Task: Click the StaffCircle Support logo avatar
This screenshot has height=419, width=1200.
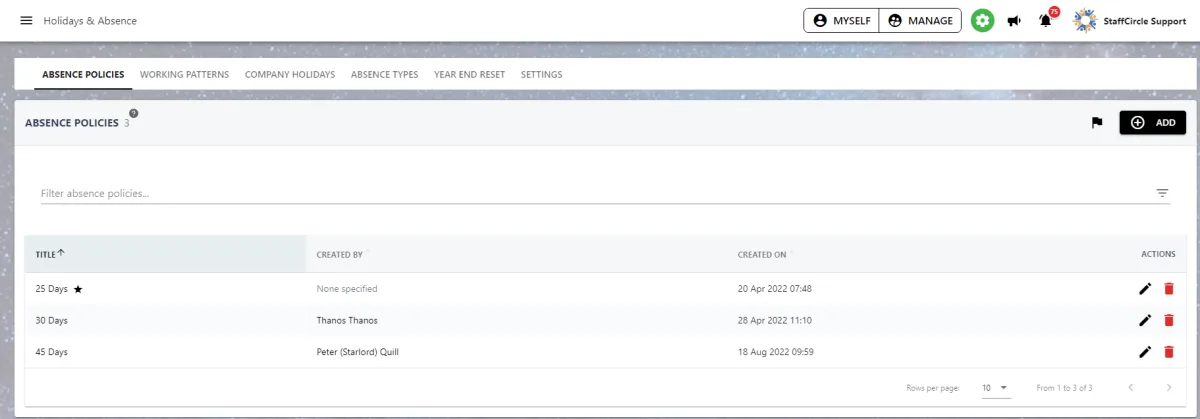Action: [x=1085, y=20]
